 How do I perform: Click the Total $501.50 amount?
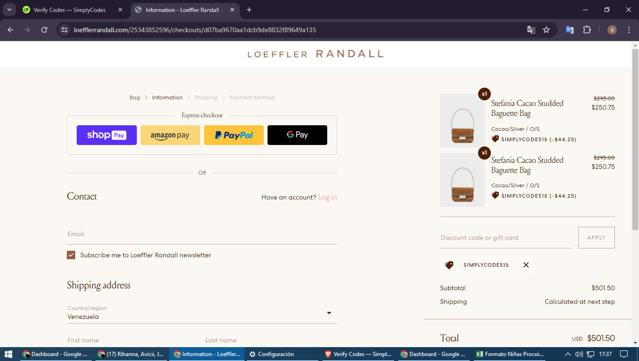point(601,338)
